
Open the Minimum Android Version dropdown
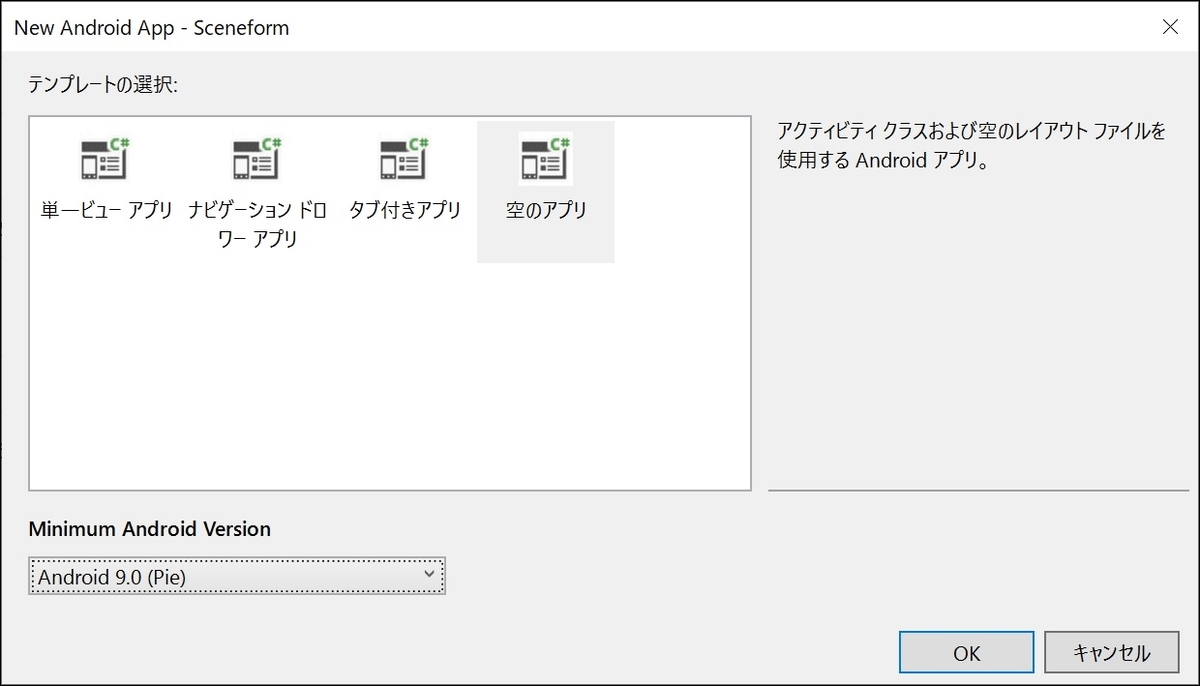click(237, 576)
